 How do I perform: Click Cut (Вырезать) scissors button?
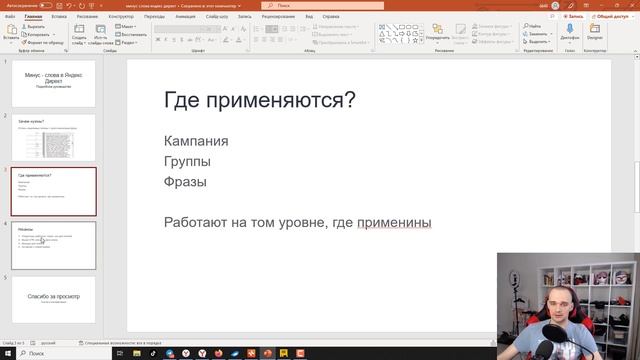pyautogui.click(x=33, y=27)
